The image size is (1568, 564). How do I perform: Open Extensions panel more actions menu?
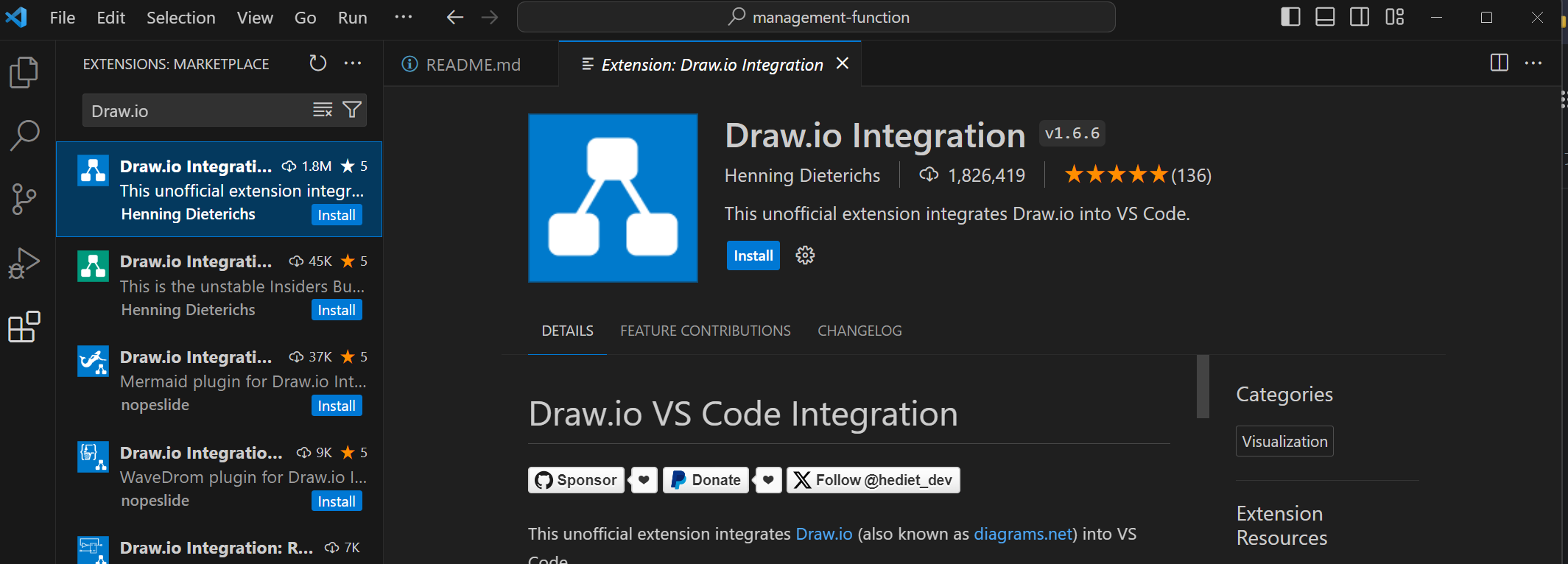coord(353,63)
